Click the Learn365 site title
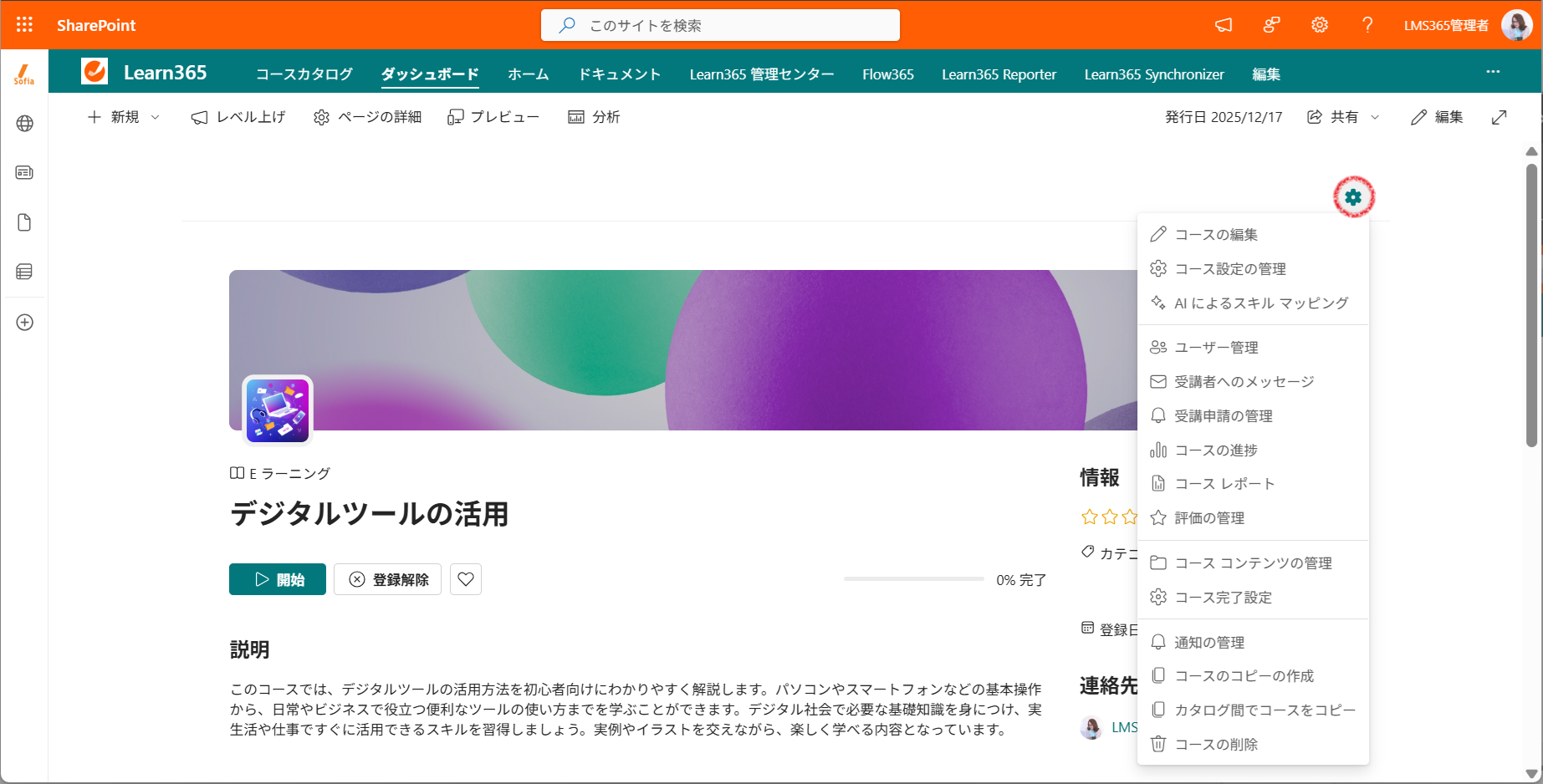 165,73
